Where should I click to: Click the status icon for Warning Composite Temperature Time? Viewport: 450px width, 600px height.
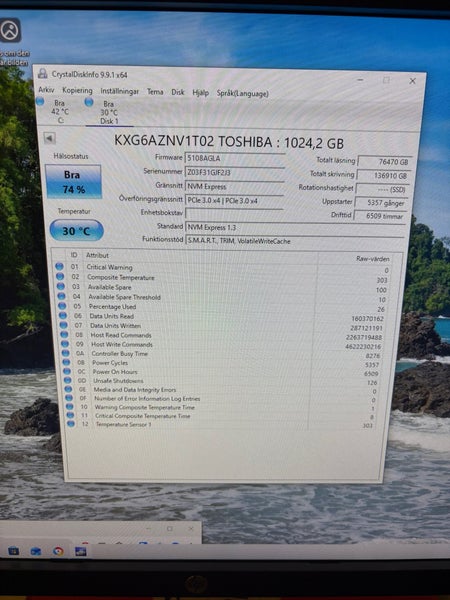tap(70, 406)
